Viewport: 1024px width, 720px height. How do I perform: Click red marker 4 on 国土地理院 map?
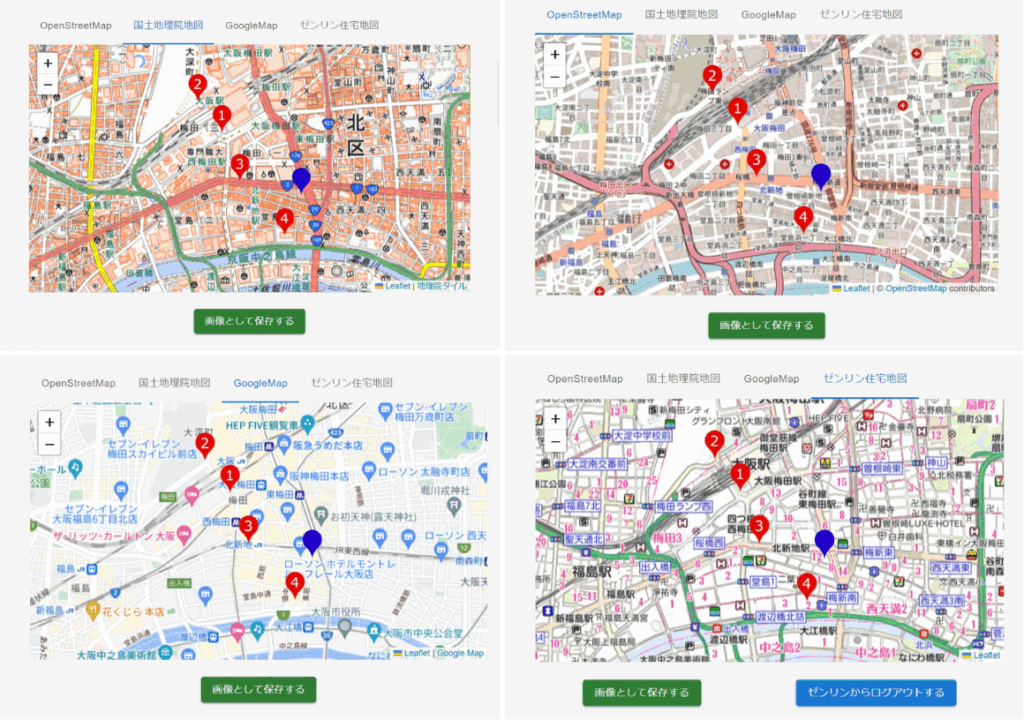pyautogui.click(x=284, y=220)
